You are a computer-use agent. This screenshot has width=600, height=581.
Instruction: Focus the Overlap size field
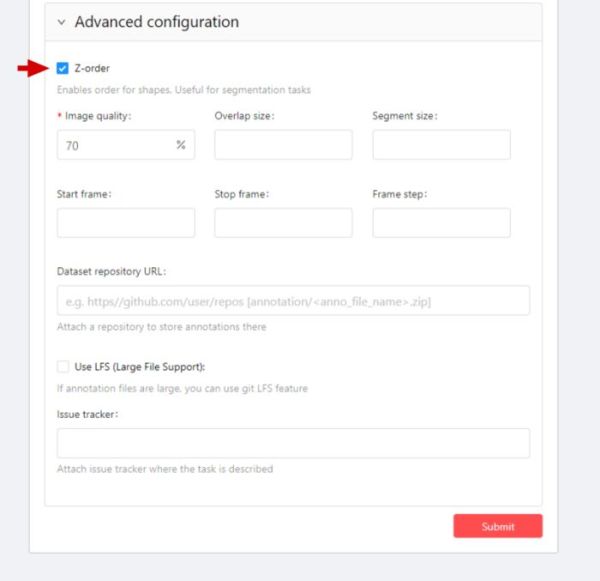click(283, 145)
